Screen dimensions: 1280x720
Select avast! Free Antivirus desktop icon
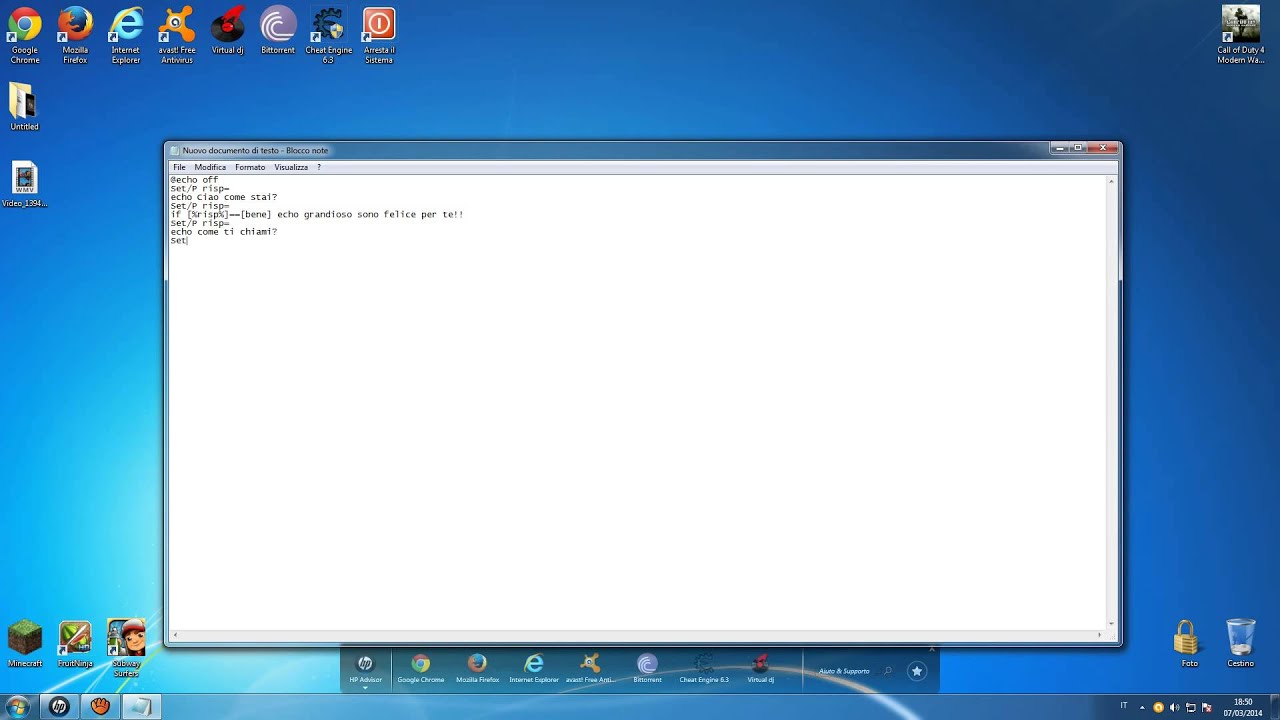[x=177, y=35]
